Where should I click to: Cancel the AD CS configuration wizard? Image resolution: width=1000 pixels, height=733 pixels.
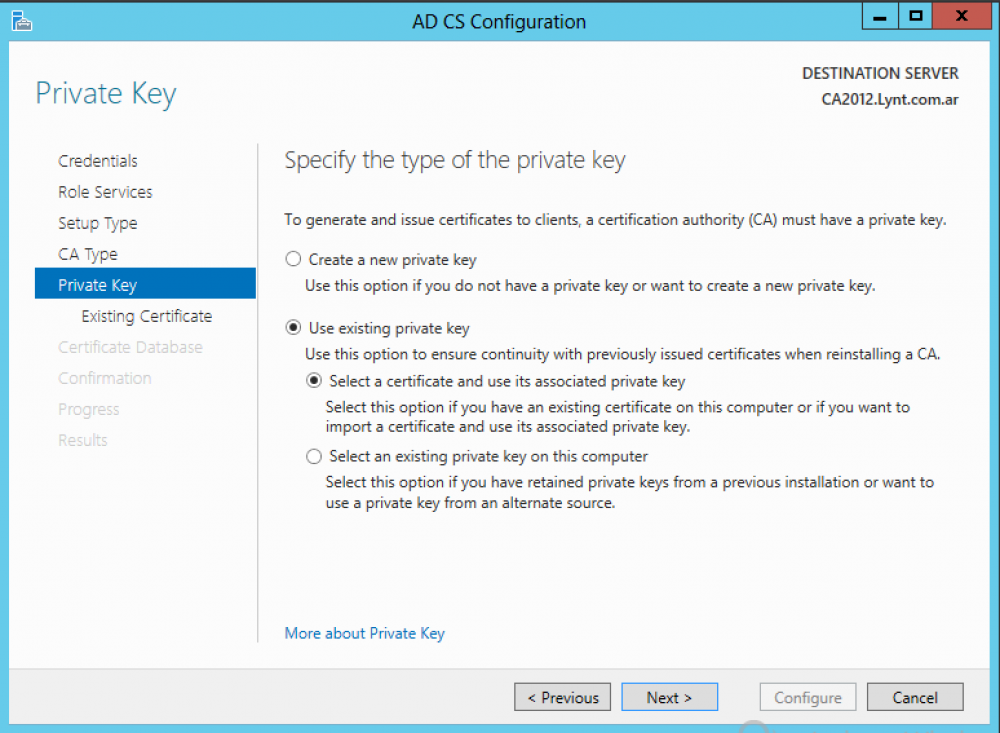click(x=915, y=697)
